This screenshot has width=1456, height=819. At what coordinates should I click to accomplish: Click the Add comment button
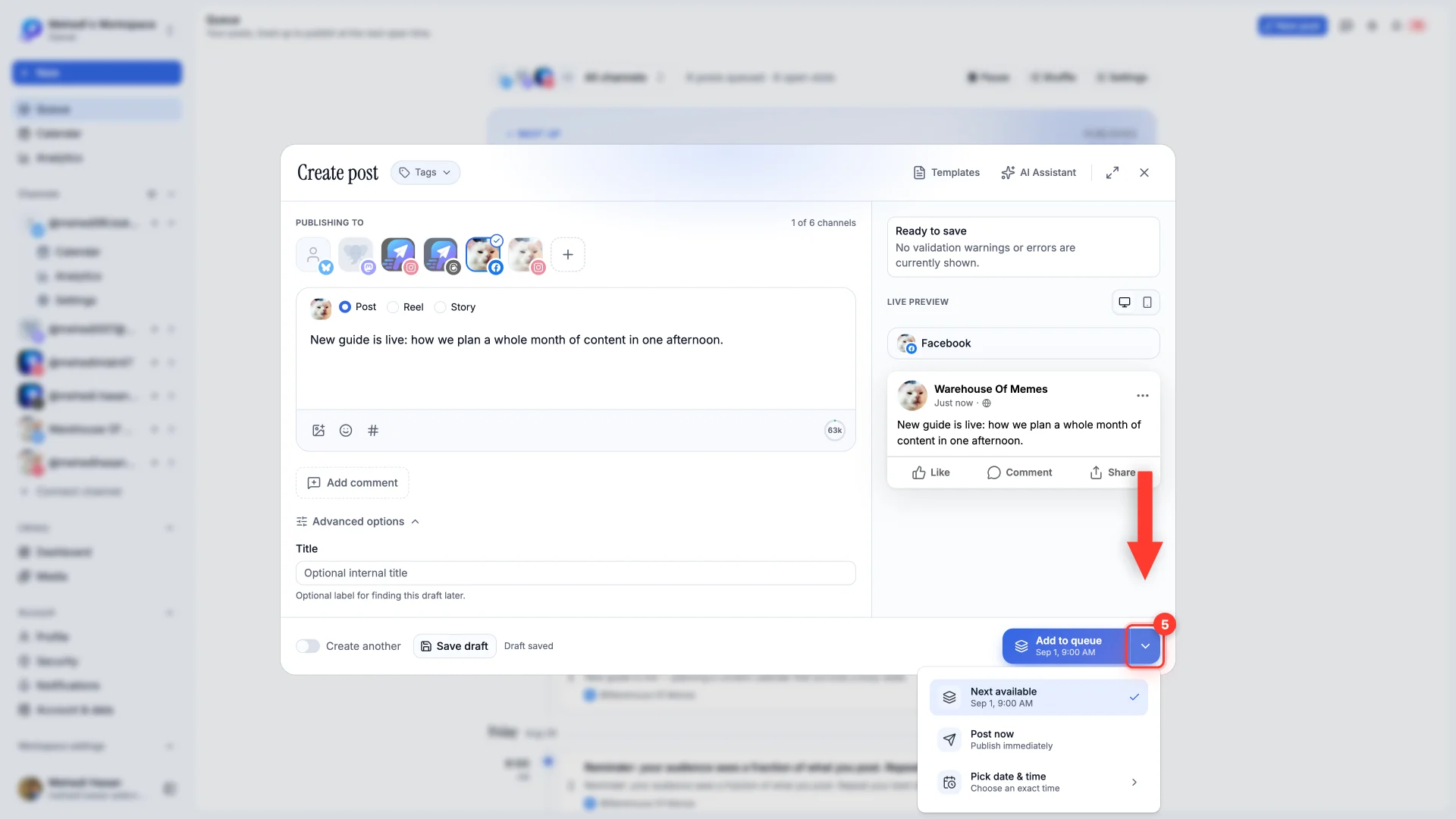353,483
